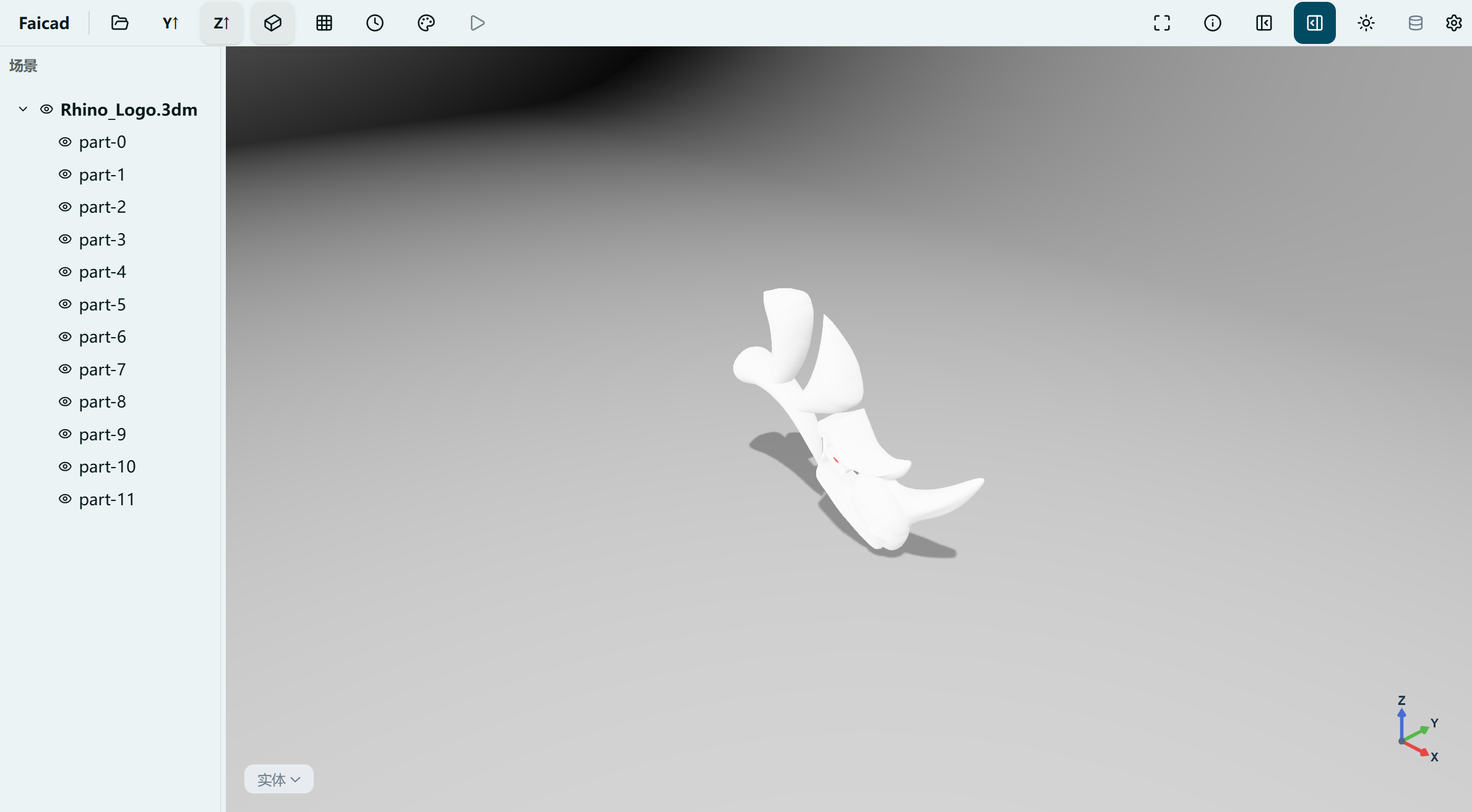Hide part-11 using its eye icon

[x=65, y=499]
